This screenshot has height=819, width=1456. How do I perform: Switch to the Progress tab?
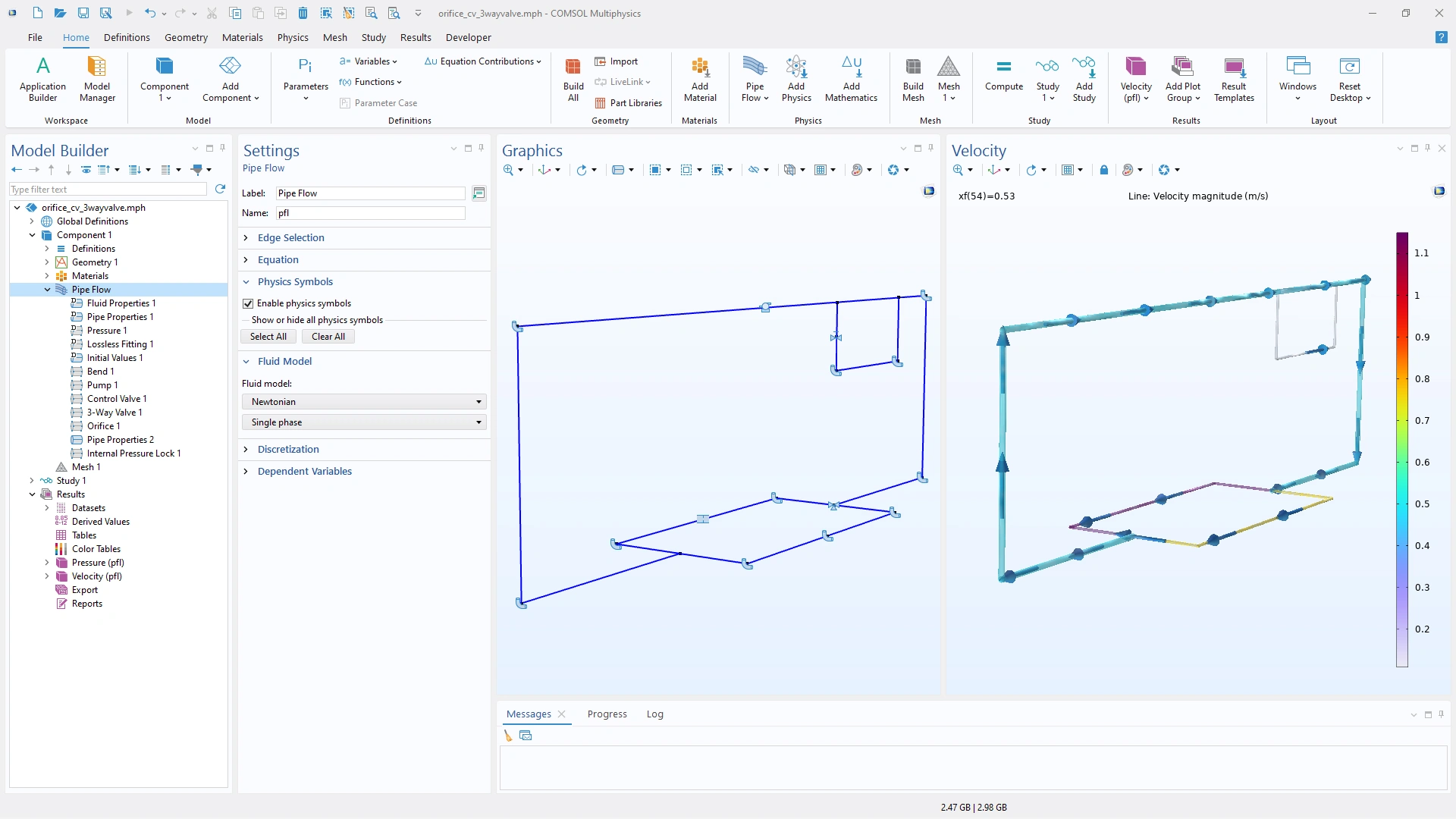click(x=607, y=714)
